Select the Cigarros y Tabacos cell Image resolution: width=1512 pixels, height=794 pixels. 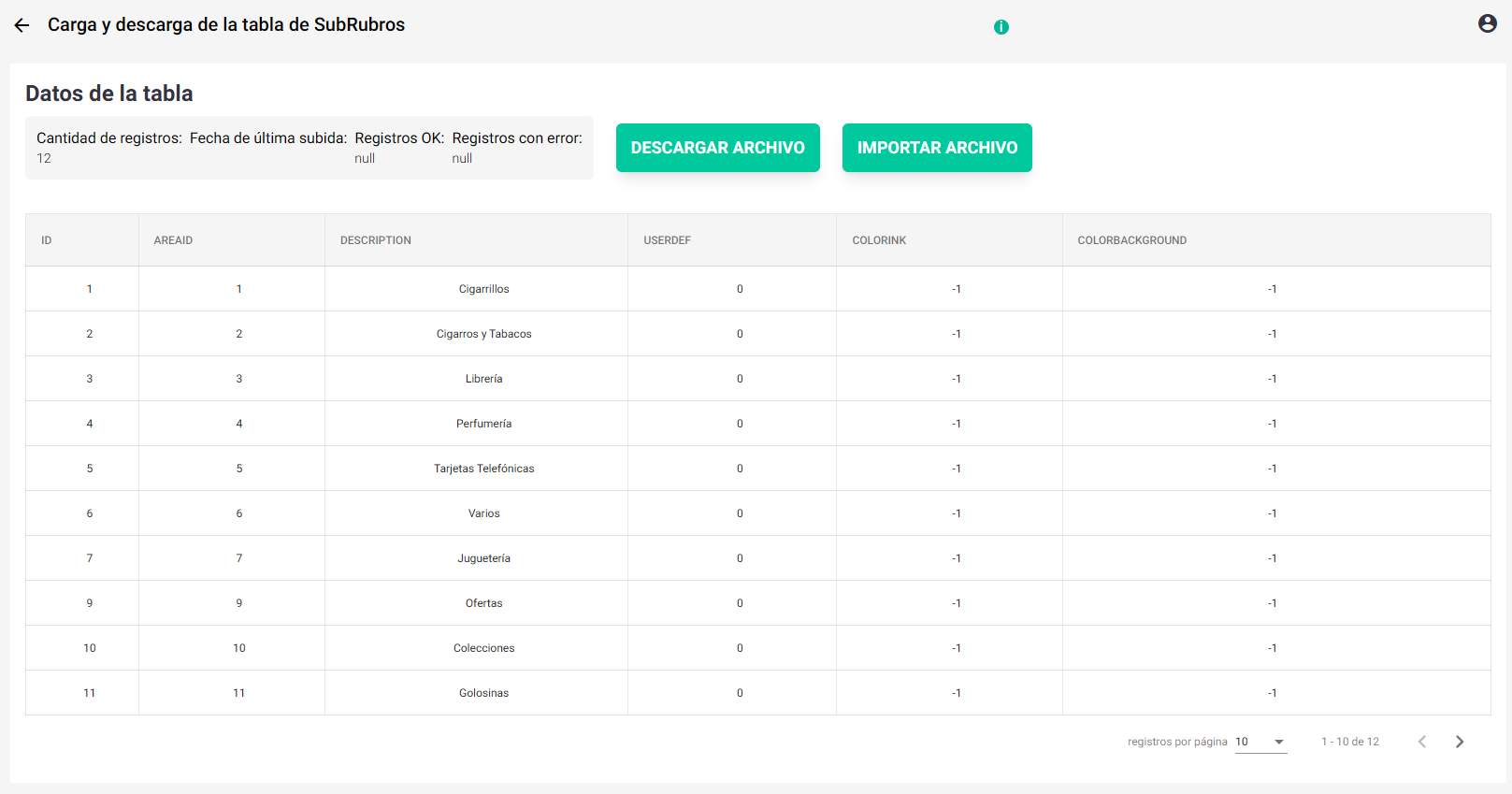point(476,334)
